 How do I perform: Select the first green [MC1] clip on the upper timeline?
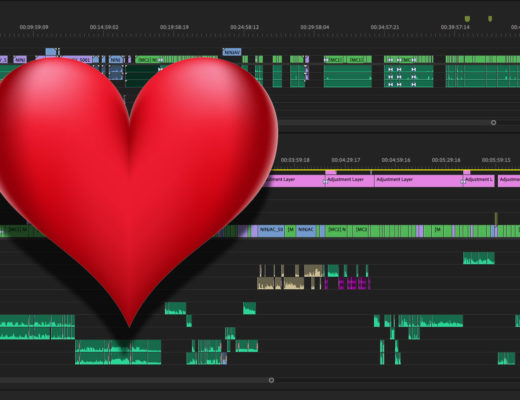click(x=335, y=59)
